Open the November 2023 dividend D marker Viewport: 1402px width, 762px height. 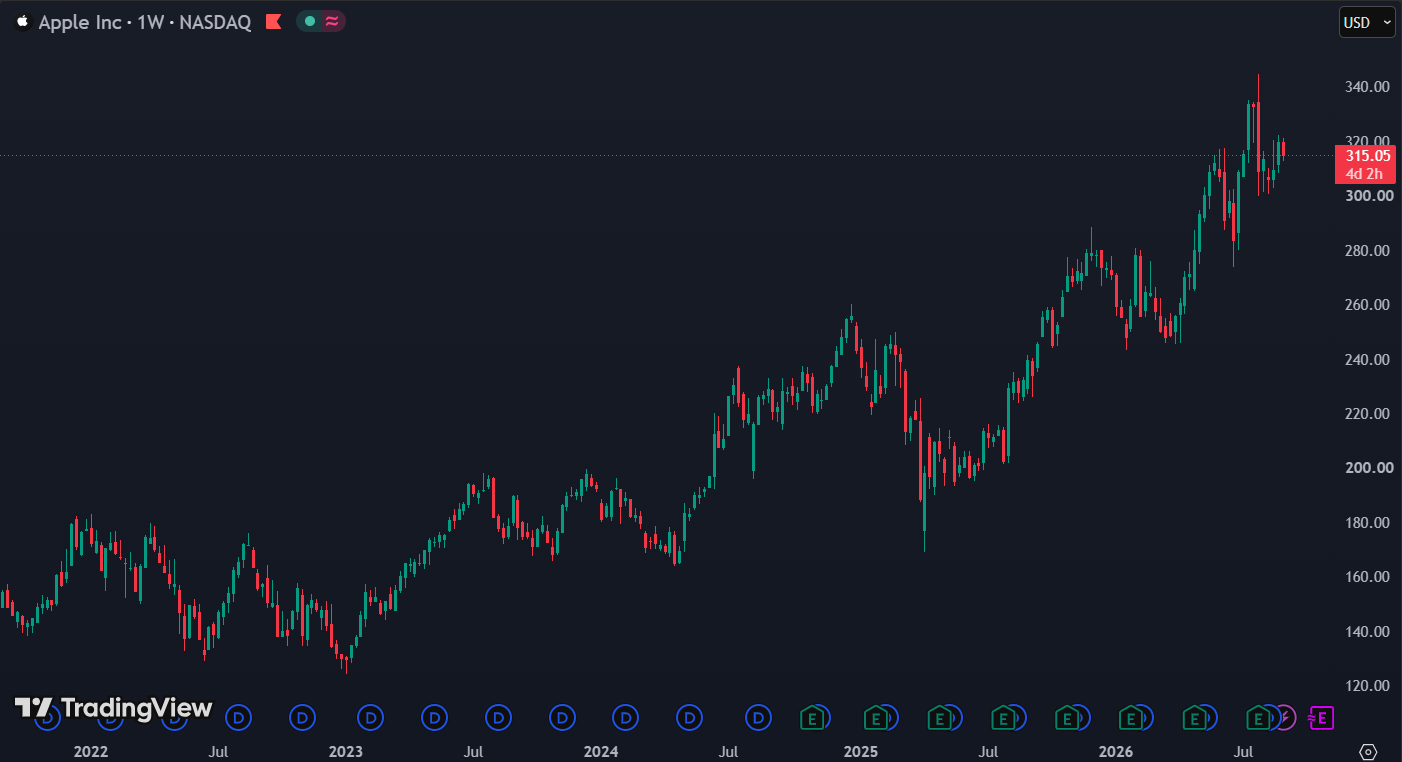(562, 717)
